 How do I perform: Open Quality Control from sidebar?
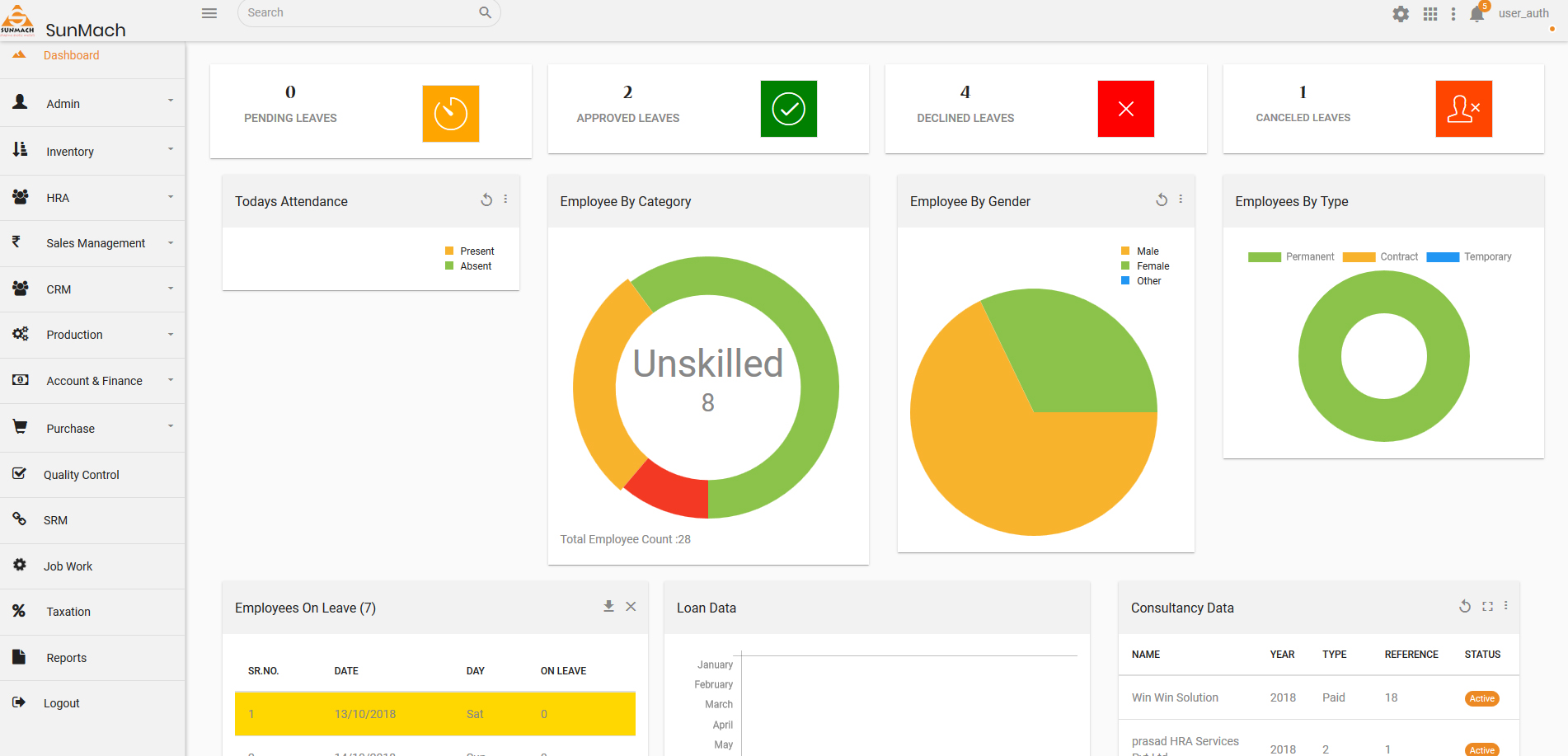[81, 475]
